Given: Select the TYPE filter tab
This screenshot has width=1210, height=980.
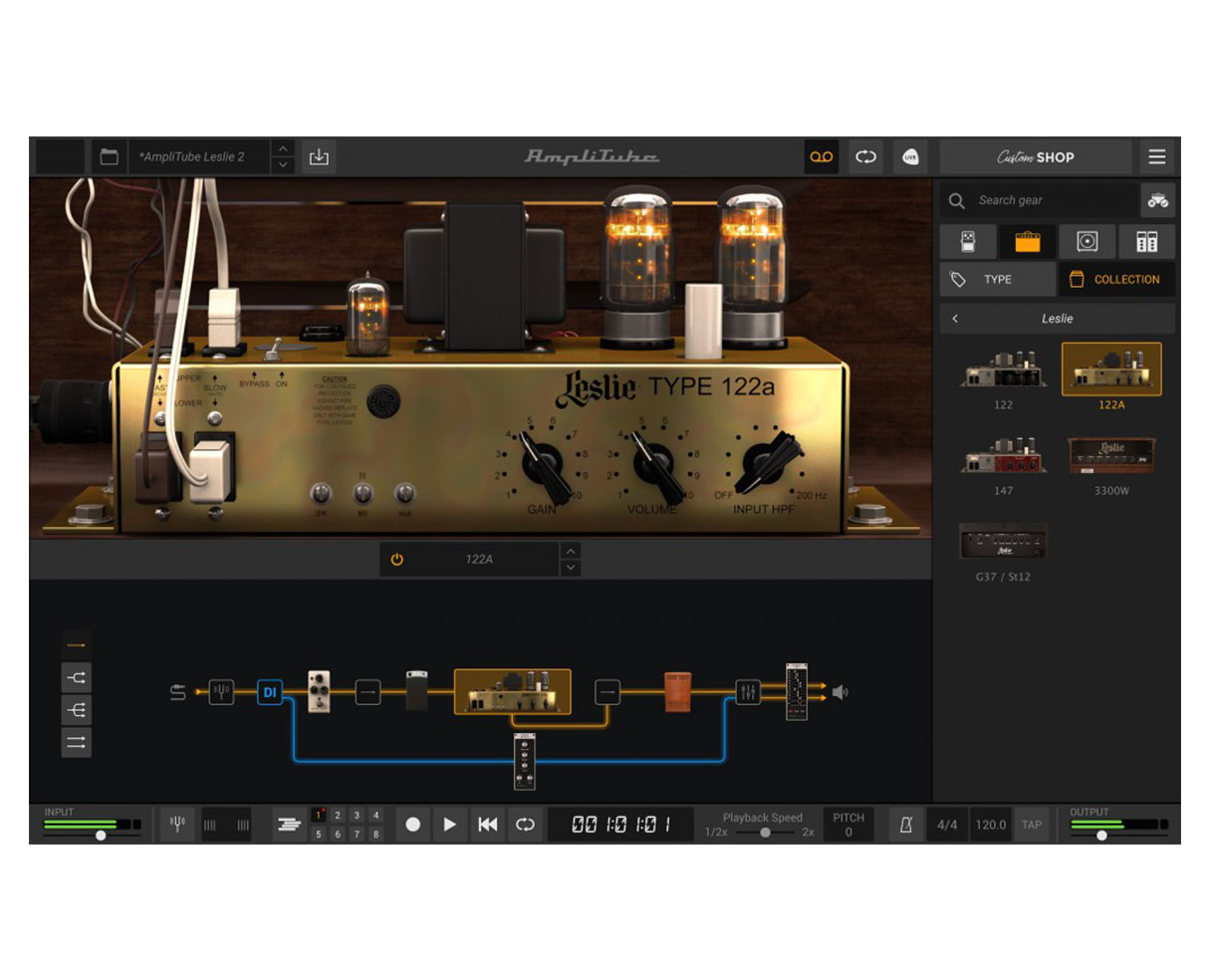Looking at the screenshot, I should [998, 280].
